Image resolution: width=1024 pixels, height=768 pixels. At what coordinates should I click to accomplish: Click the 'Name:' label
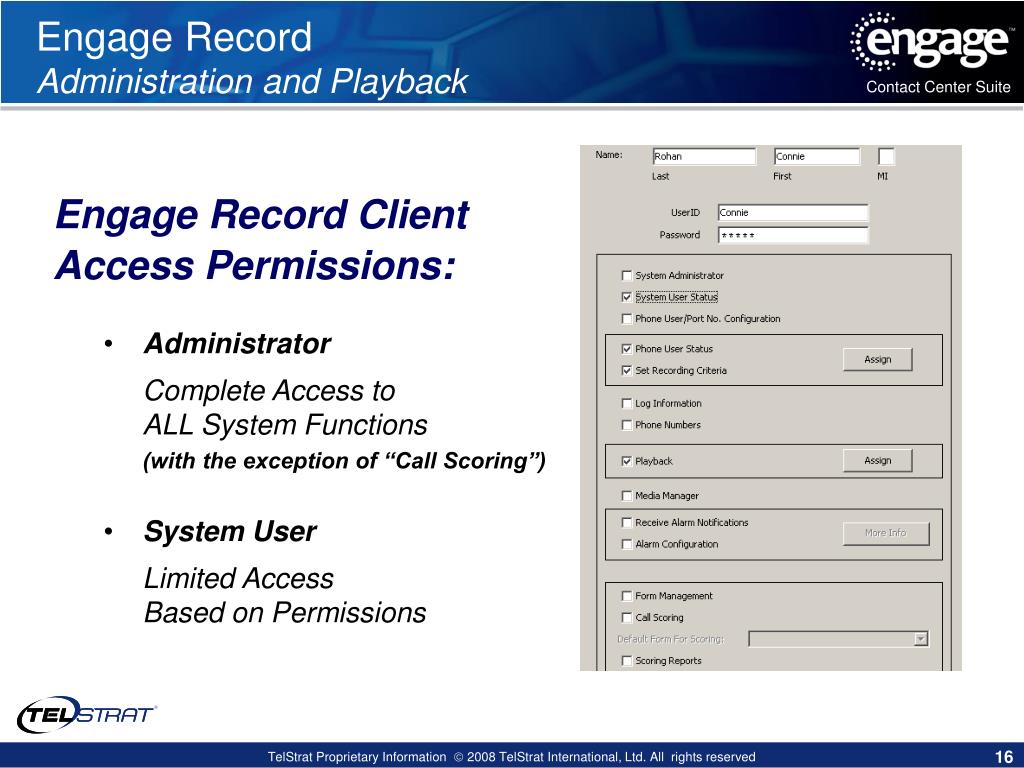coord(609,155)
